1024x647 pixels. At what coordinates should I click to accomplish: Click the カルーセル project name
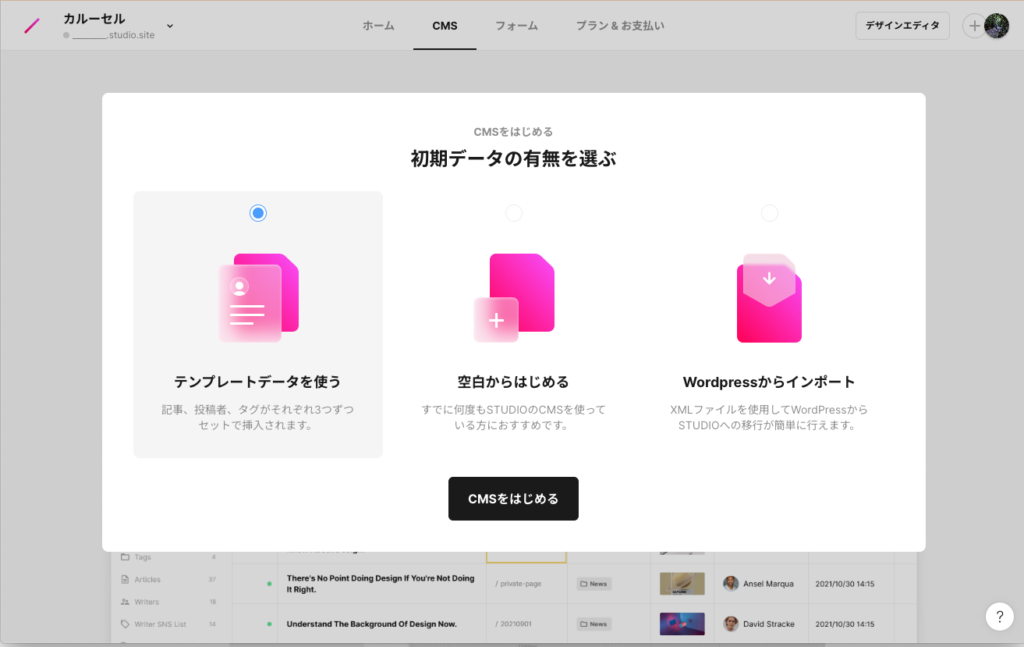94,19
